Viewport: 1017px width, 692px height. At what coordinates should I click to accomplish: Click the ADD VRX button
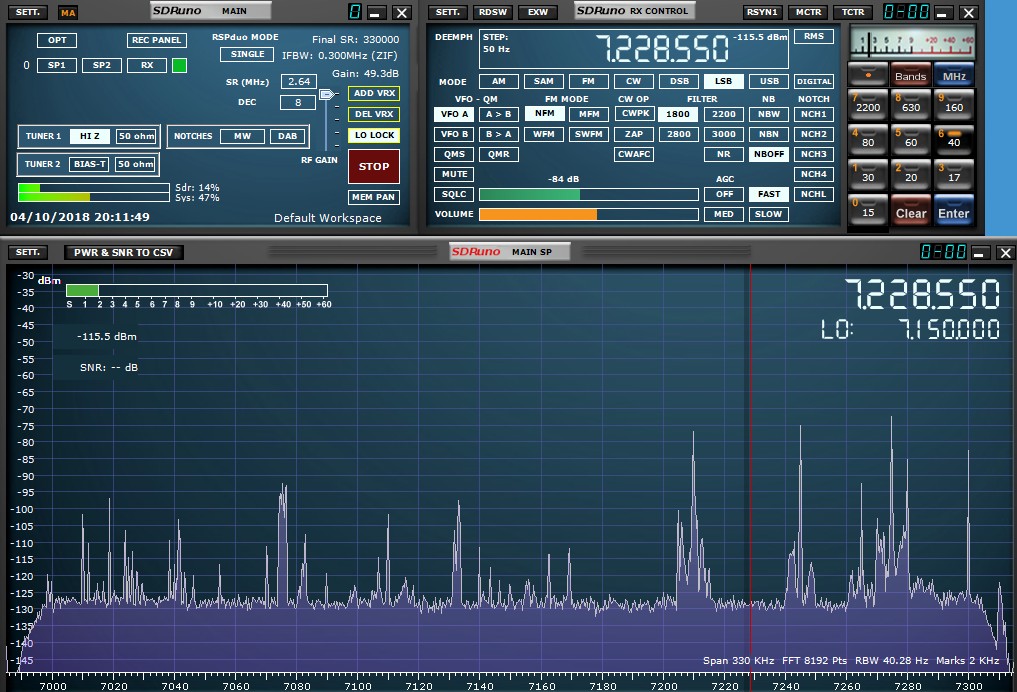pyautogui.click(x=374, y=93)
